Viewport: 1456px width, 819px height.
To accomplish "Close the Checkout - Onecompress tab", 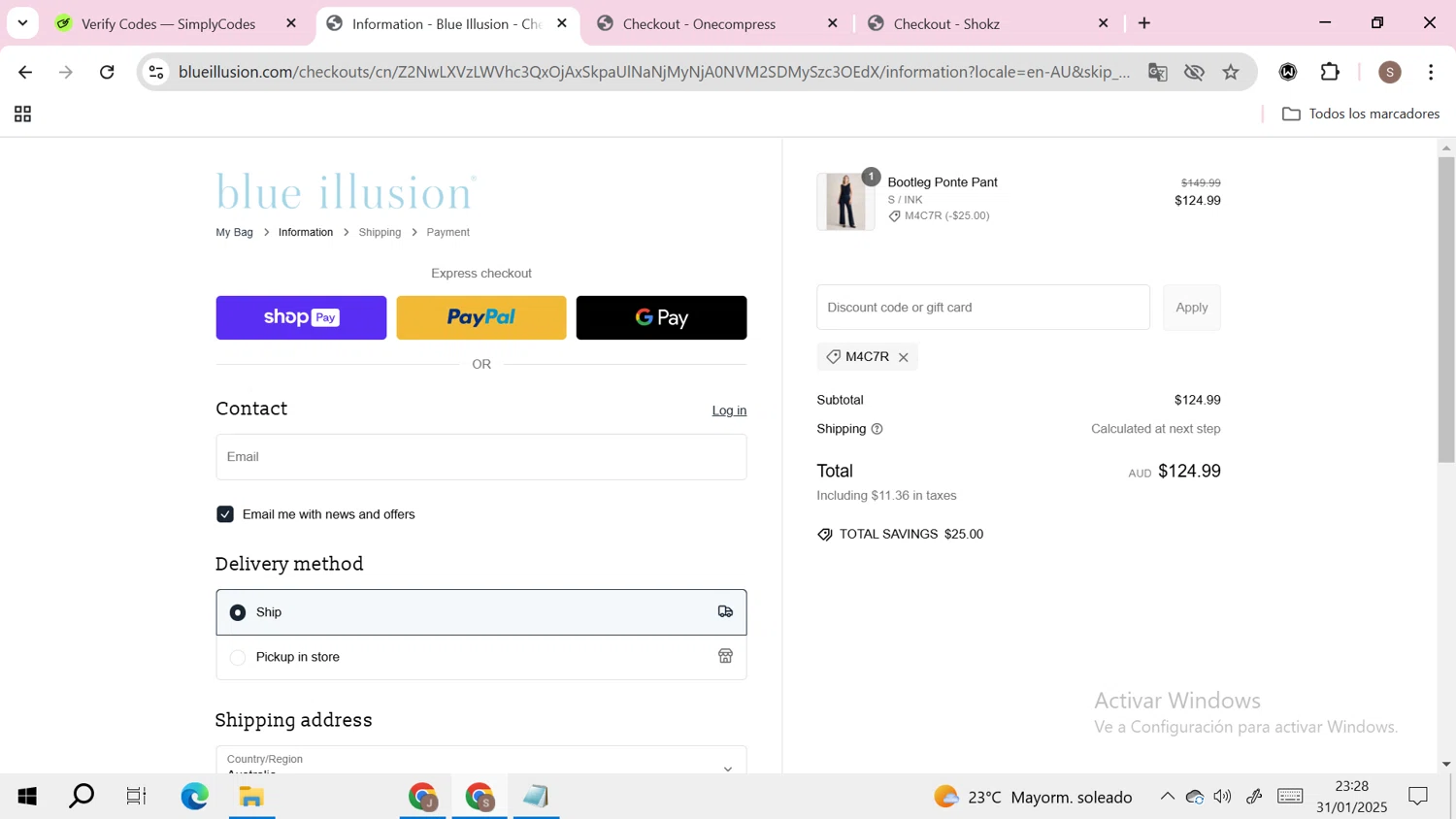I will [x=832, y=23].
